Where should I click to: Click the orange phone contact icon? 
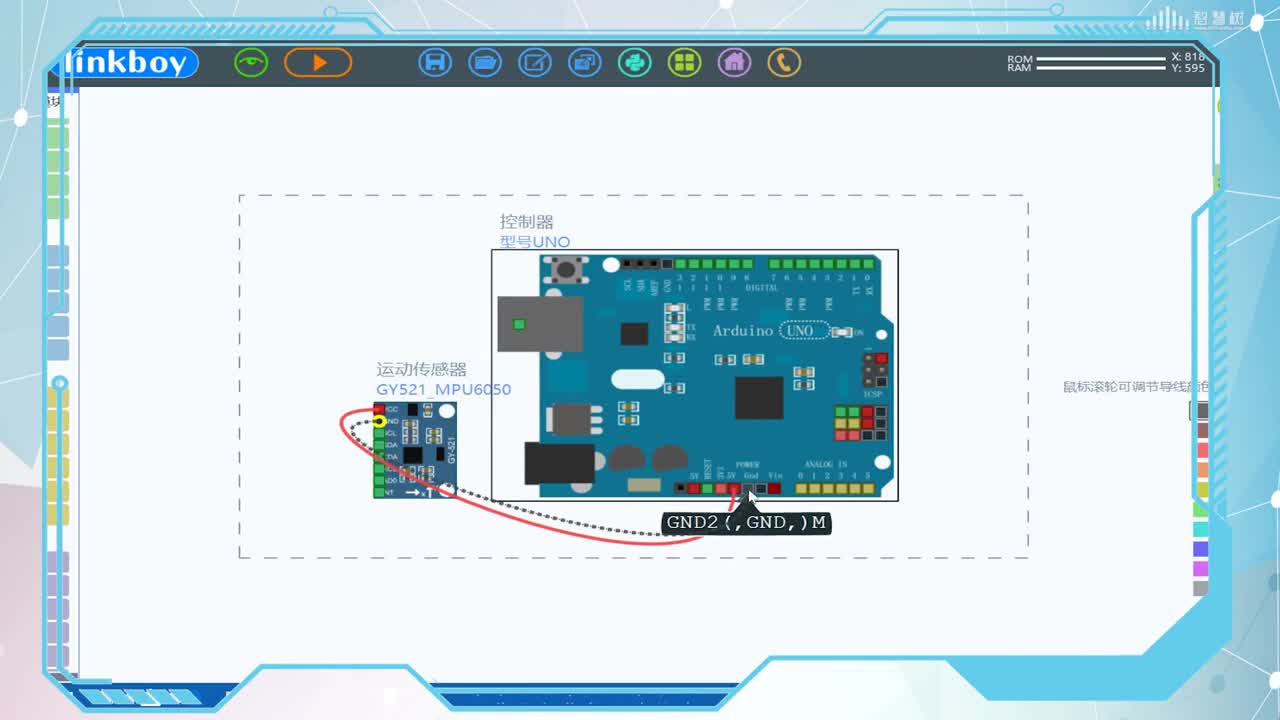[x=784, y=63]
